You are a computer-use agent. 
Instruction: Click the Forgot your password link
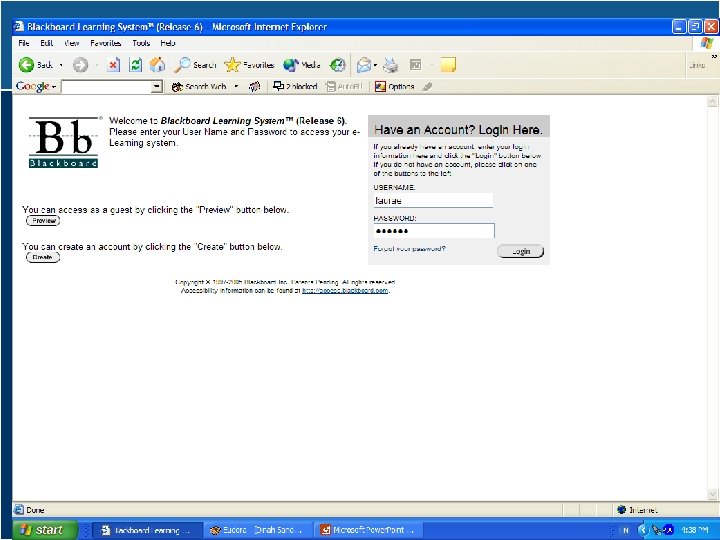coord(409,248)
